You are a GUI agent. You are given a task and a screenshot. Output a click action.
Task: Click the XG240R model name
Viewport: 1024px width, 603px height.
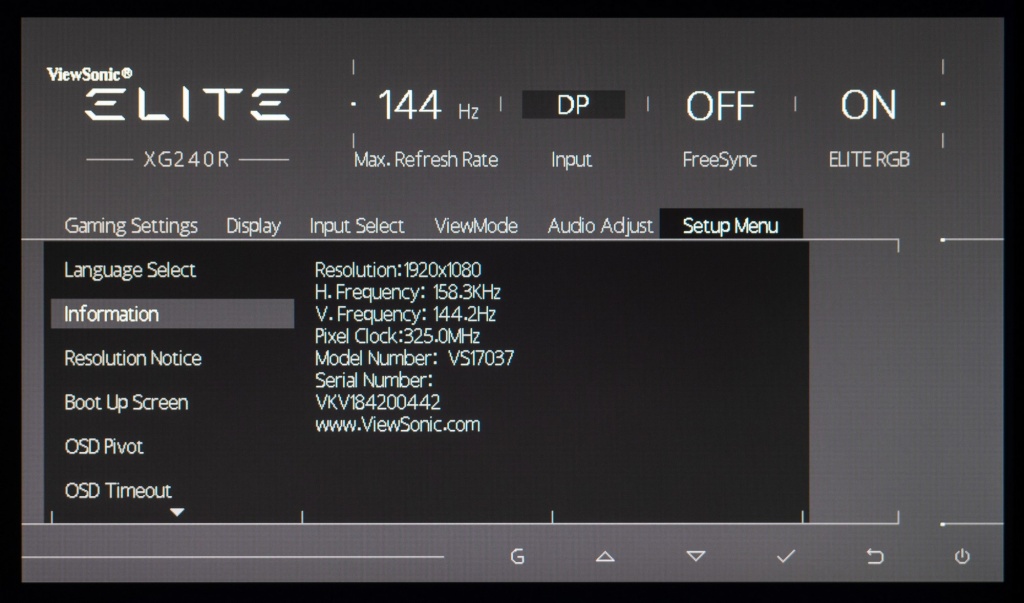pos(187,160)
